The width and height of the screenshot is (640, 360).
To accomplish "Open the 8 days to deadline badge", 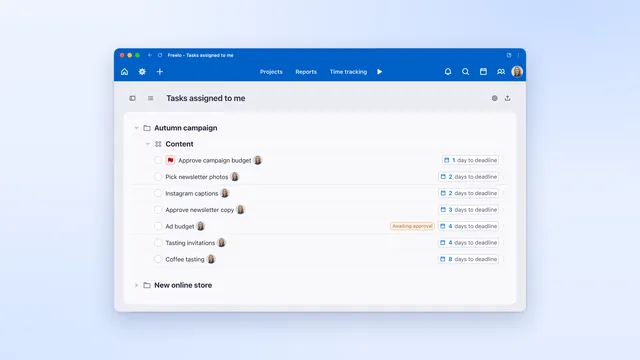I will (469, 259).
